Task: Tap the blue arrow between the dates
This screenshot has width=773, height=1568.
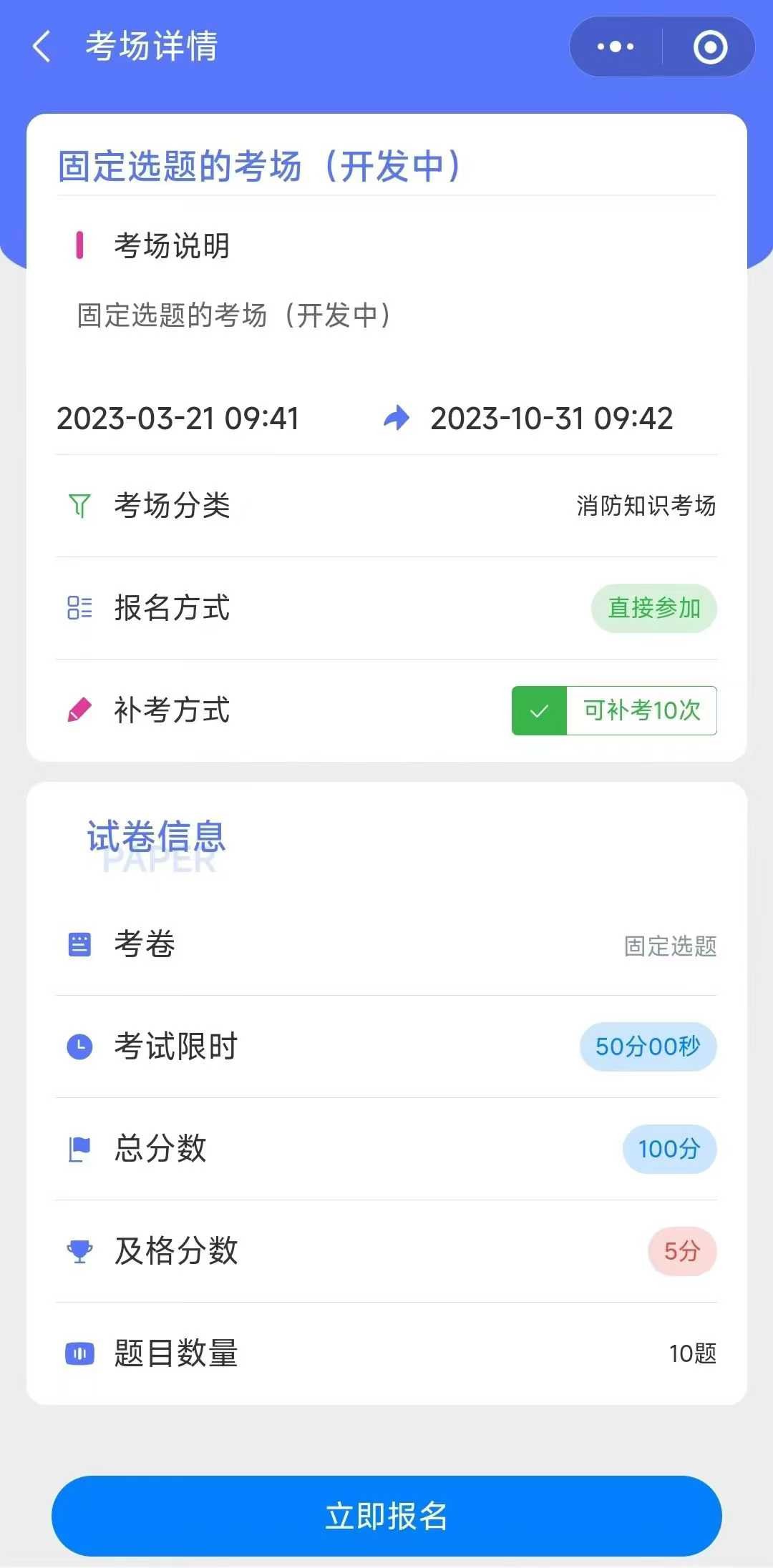Action: (x=397, y=418)
